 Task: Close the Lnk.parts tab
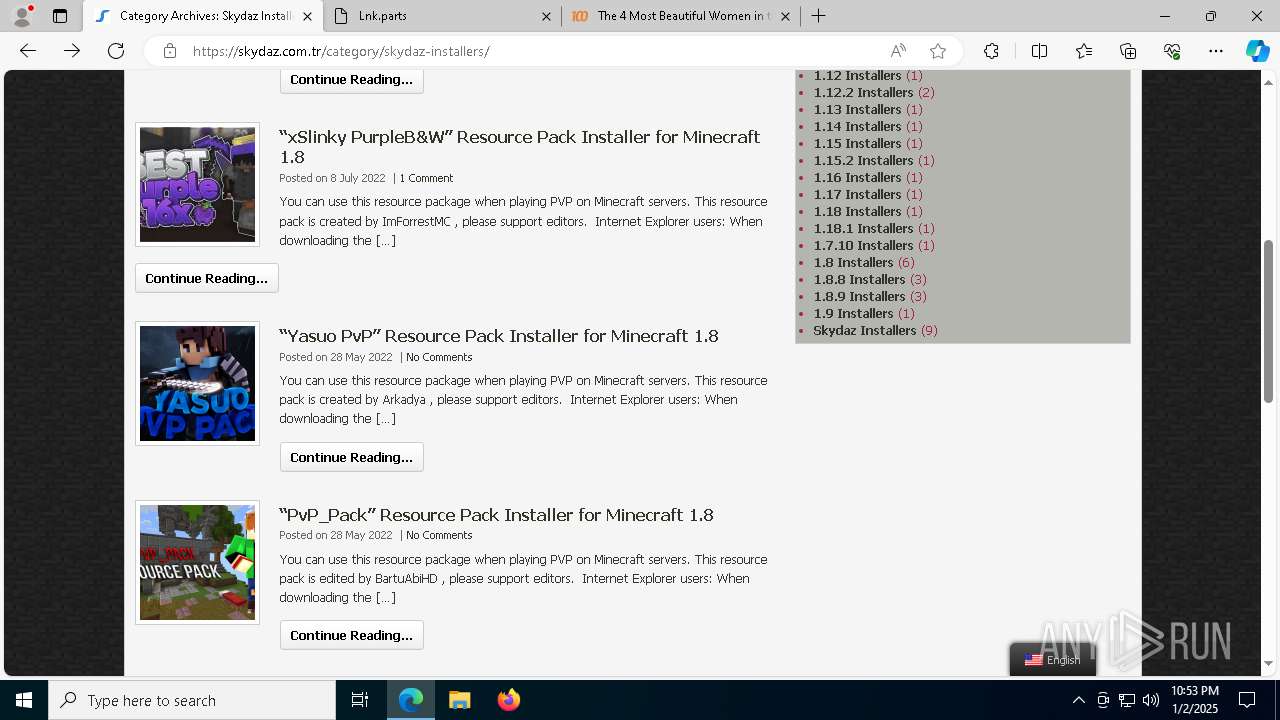[546, 16]
